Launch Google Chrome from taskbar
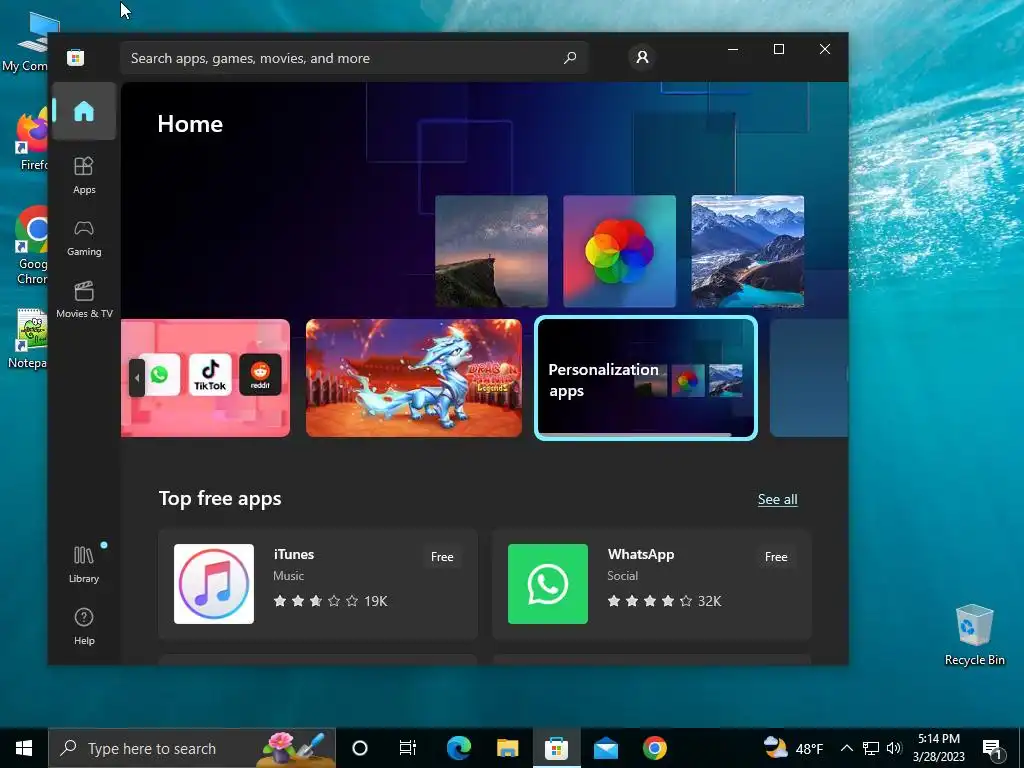The image size is (1024, 768). (654, 748)
